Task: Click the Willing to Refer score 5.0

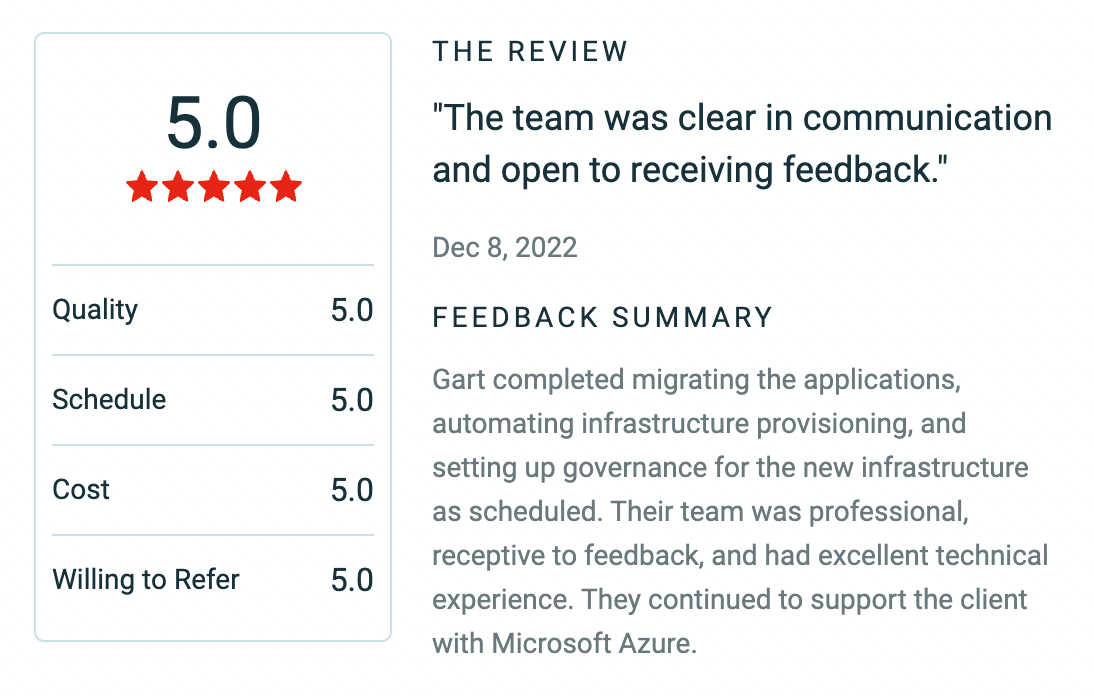Action: point(352,580)
